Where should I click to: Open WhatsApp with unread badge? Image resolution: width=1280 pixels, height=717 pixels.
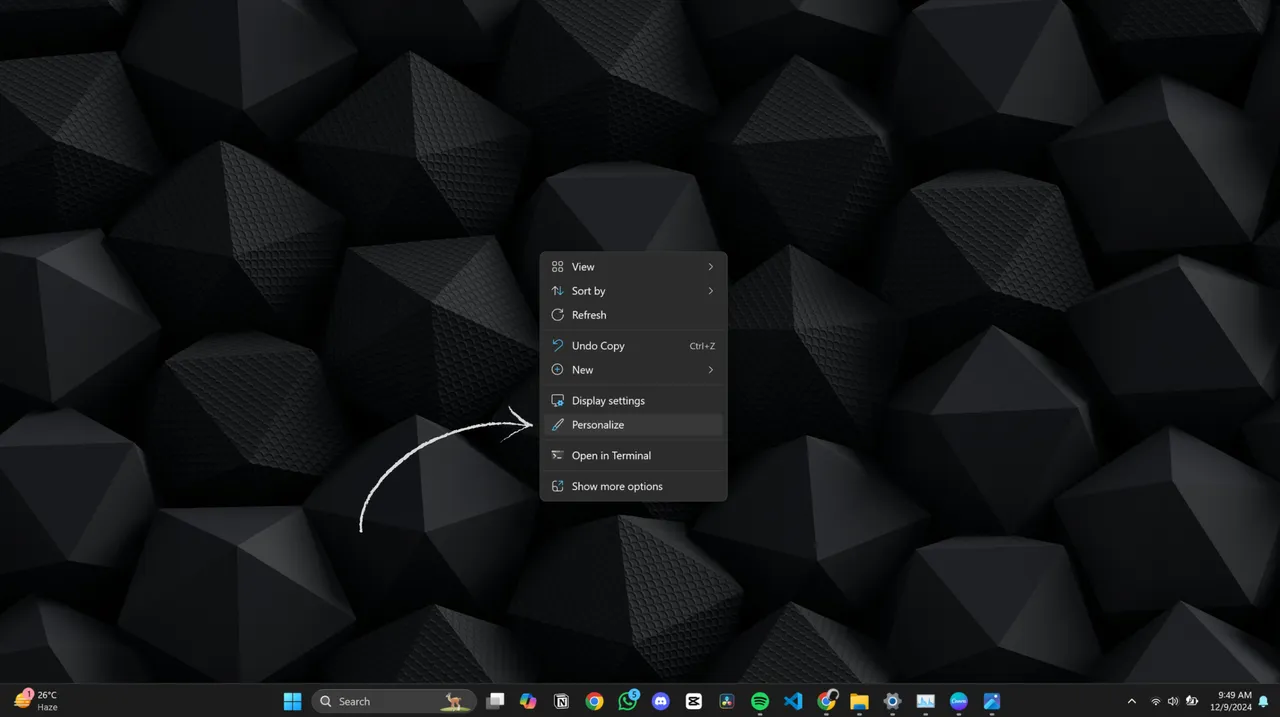628,701
